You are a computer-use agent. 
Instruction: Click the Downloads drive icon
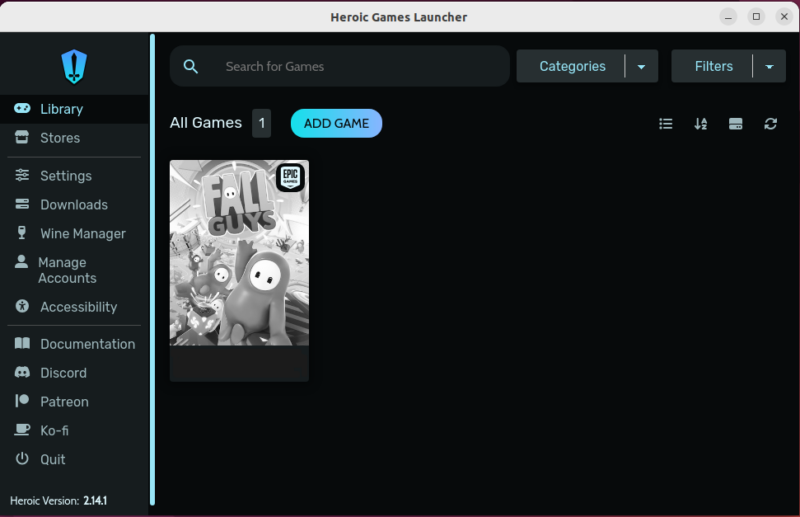point(22,204)
